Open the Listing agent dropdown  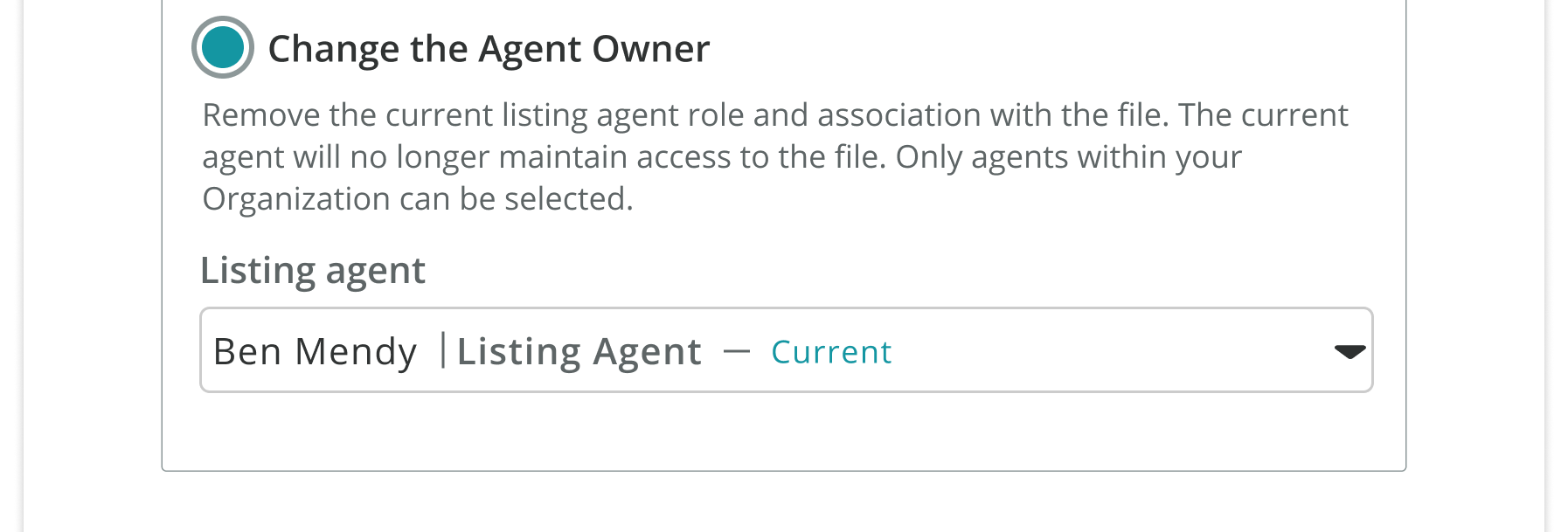click(786, 350)
